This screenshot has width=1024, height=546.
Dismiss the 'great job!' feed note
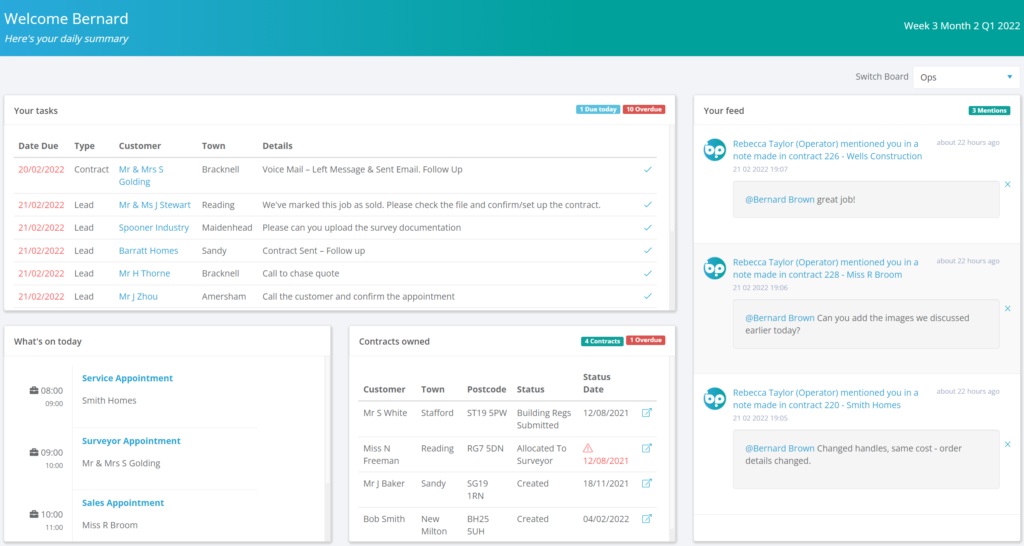click(x=1007, y=185)
